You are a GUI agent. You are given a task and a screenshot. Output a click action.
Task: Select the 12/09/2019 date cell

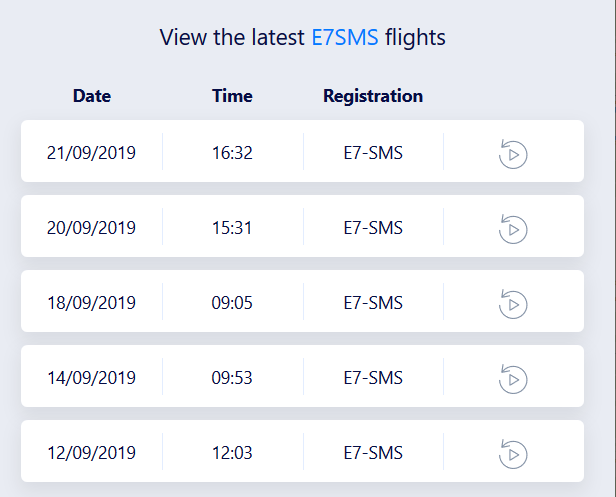[92, 453]
